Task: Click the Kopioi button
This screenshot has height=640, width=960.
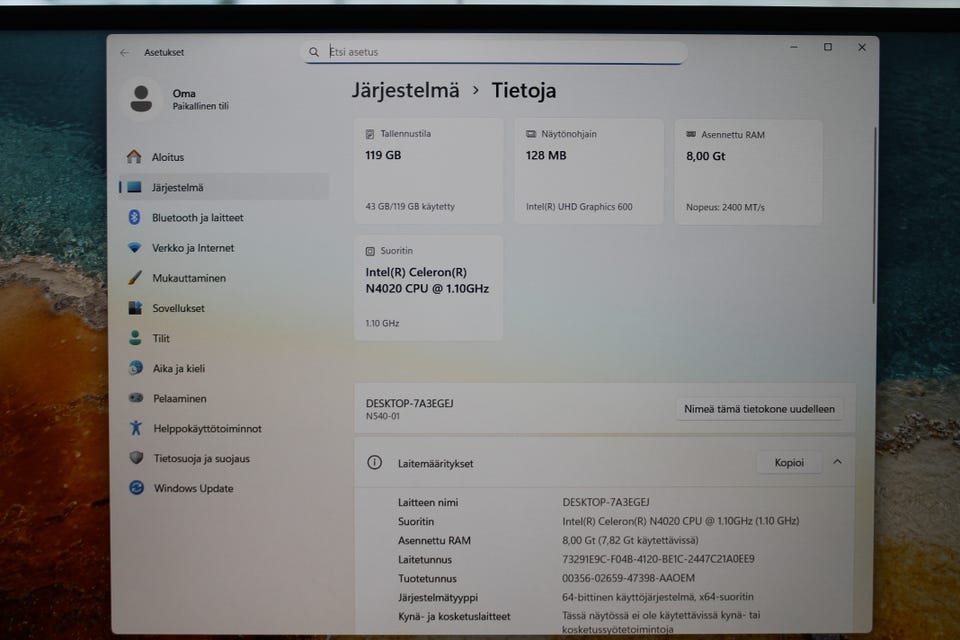Action: coord(789,462)
